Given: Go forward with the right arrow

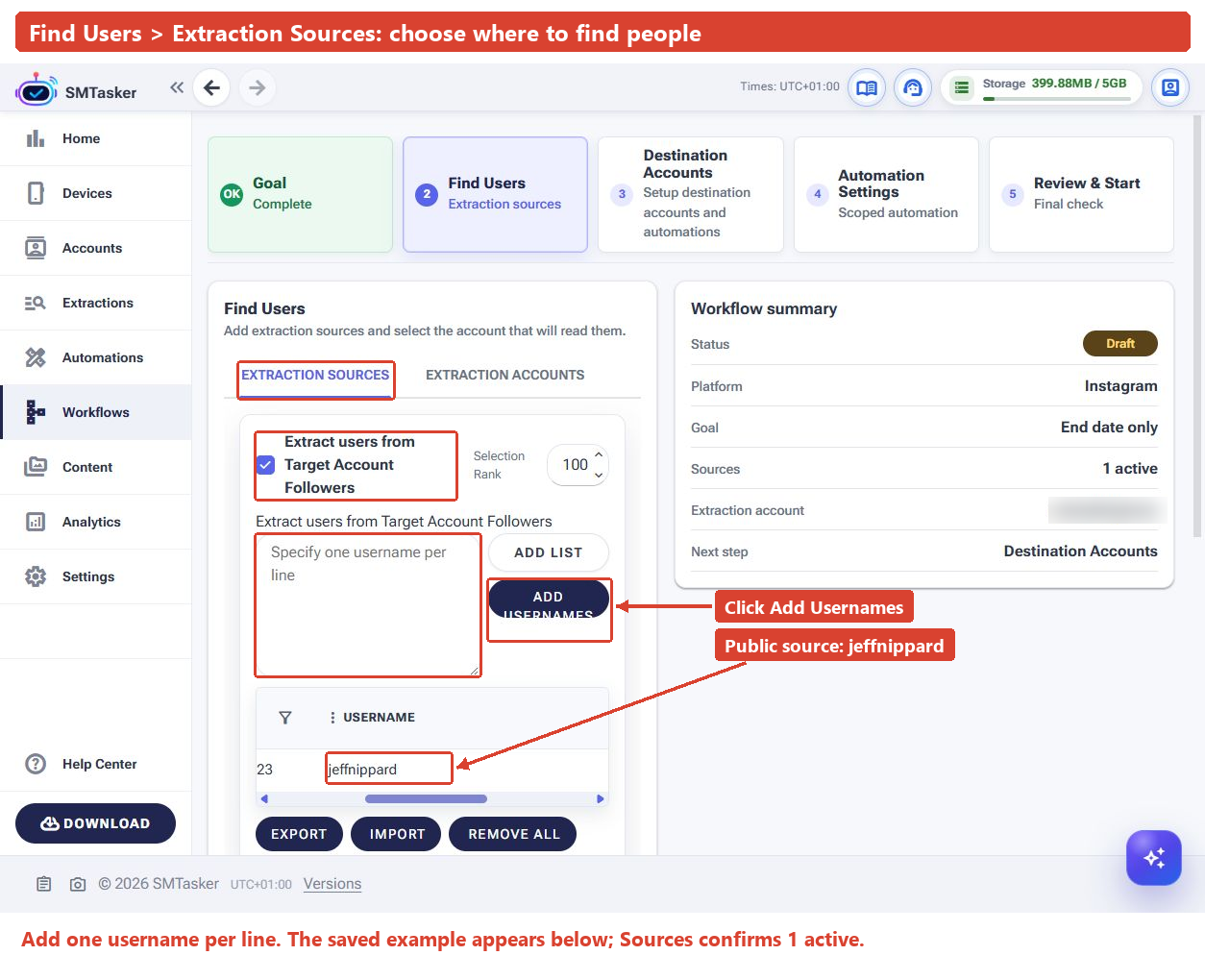Looking at the screenshot, I should tap(257, 87).
